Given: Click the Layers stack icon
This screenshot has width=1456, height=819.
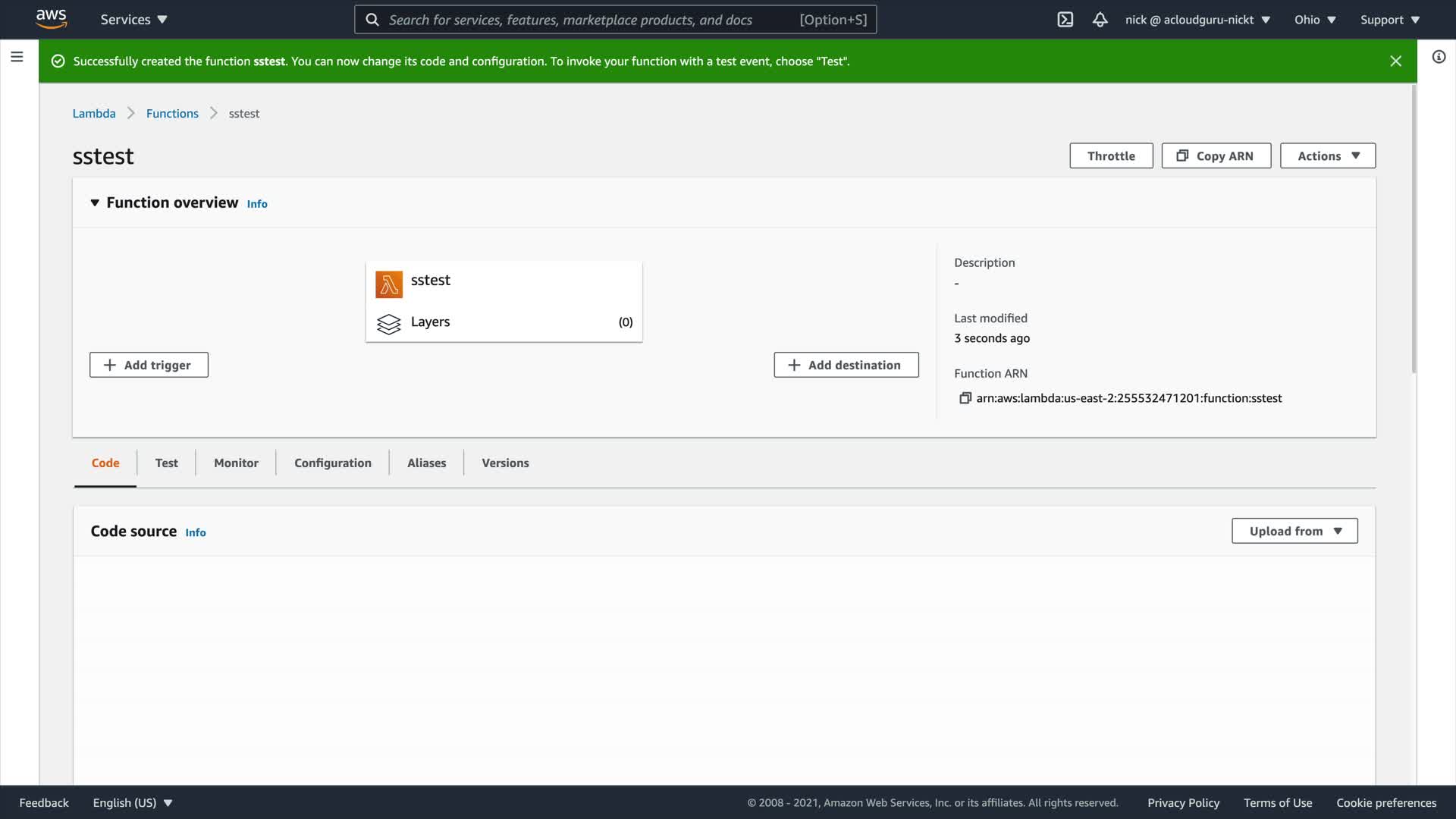Looking at the screenshot, I should pyautogui.click(x=389, y=324).
